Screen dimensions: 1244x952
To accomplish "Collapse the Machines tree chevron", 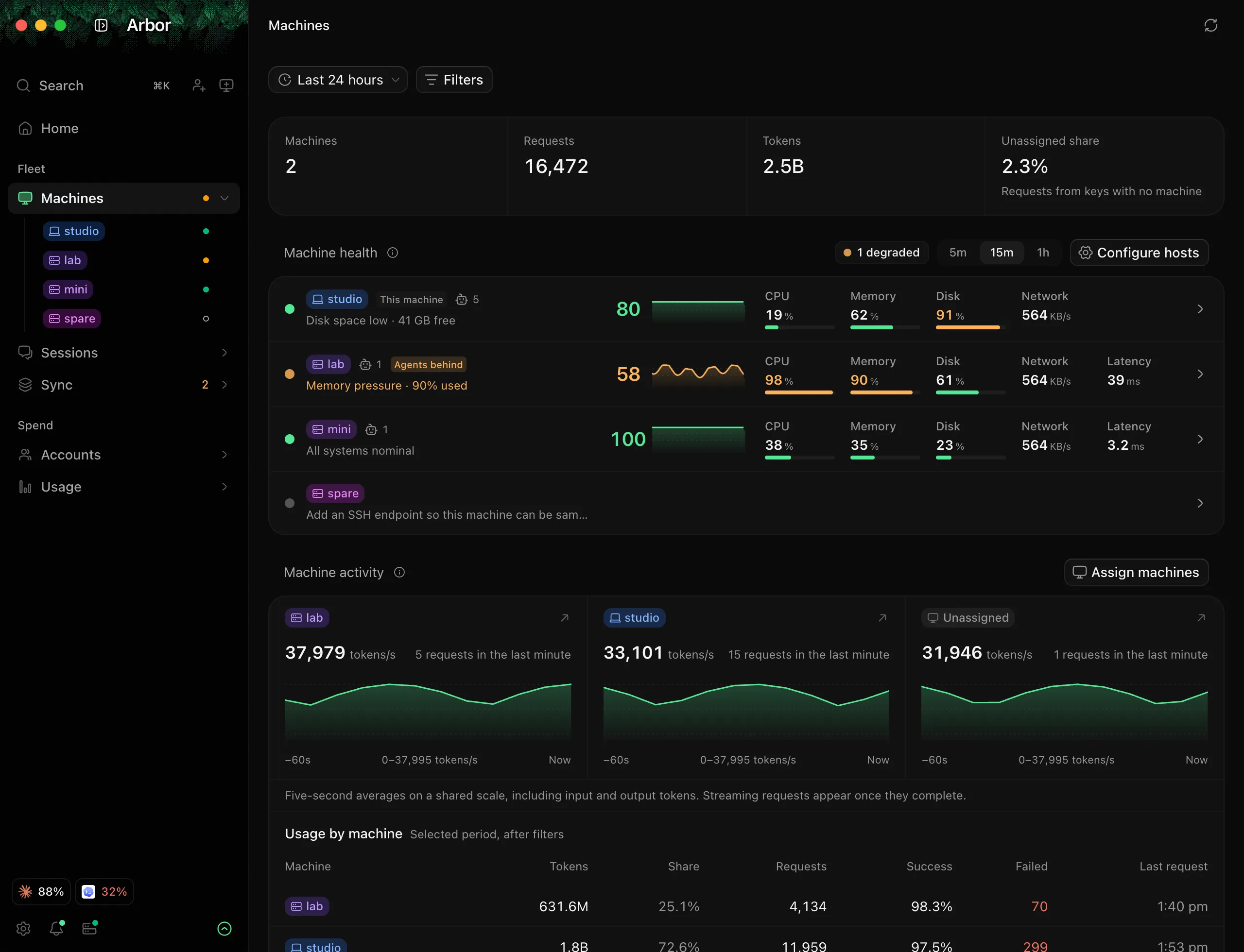I will 225,198.
